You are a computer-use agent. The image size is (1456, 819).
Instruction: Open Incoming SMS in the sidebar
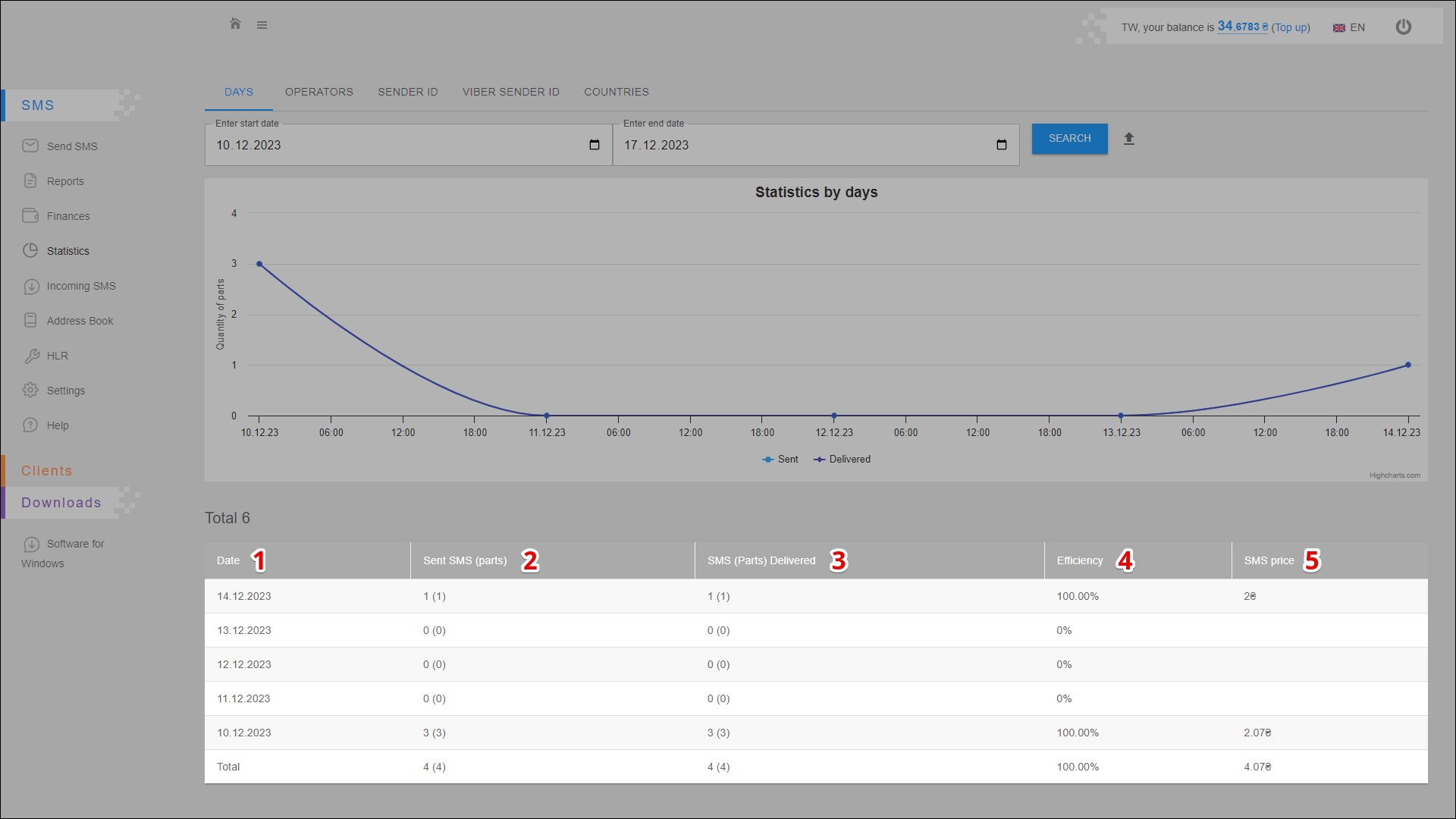[80, 286]
